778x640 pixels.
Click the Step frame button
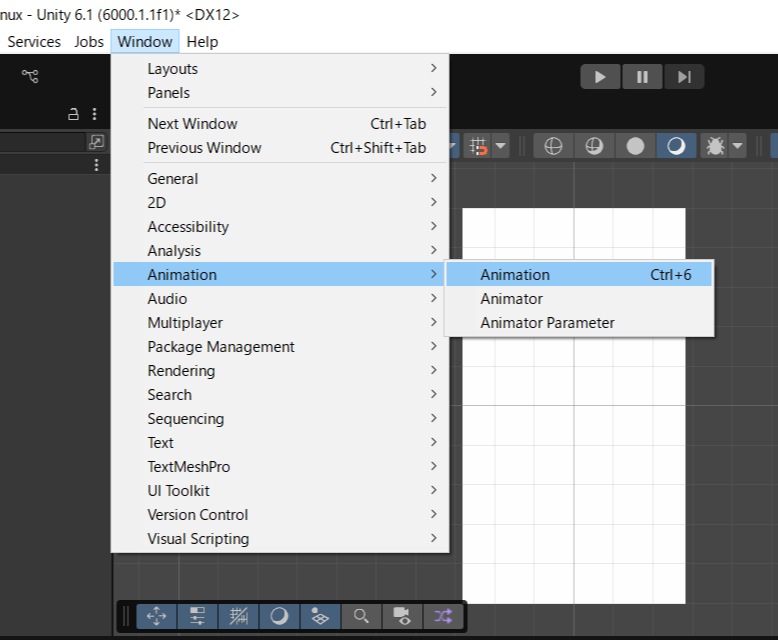pyautogui.click(x=684, y=77)
